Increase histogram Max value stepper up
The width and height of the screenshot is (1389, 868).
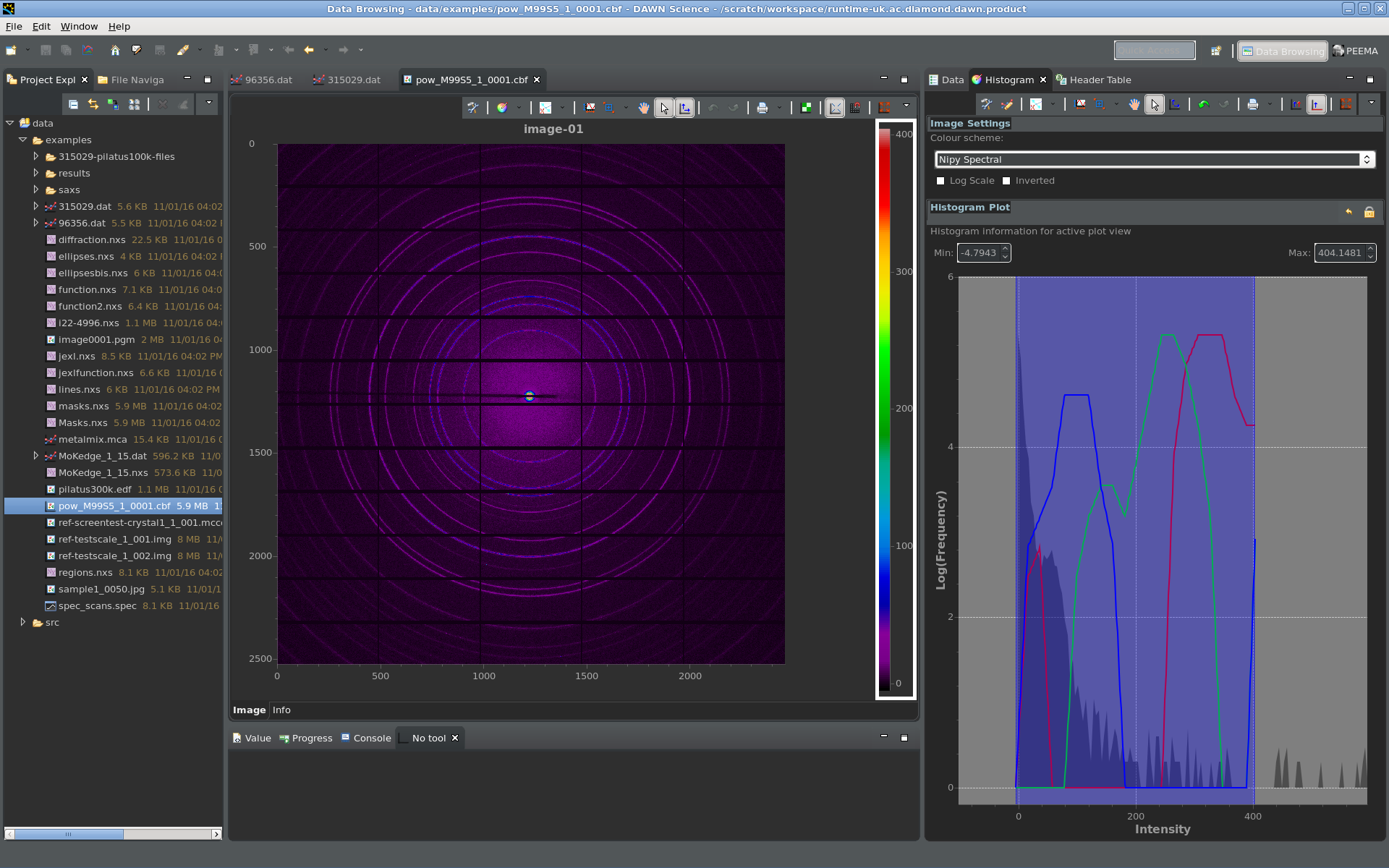click(x=1370, y=249)
